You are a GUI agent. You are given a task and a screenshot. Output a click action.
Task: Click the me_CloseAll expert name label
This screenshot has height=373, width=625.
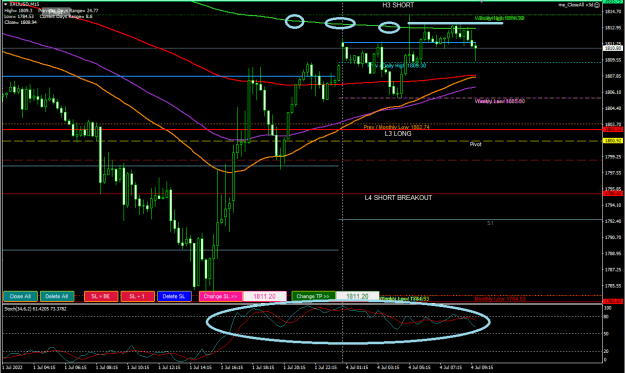pos(576,5)
